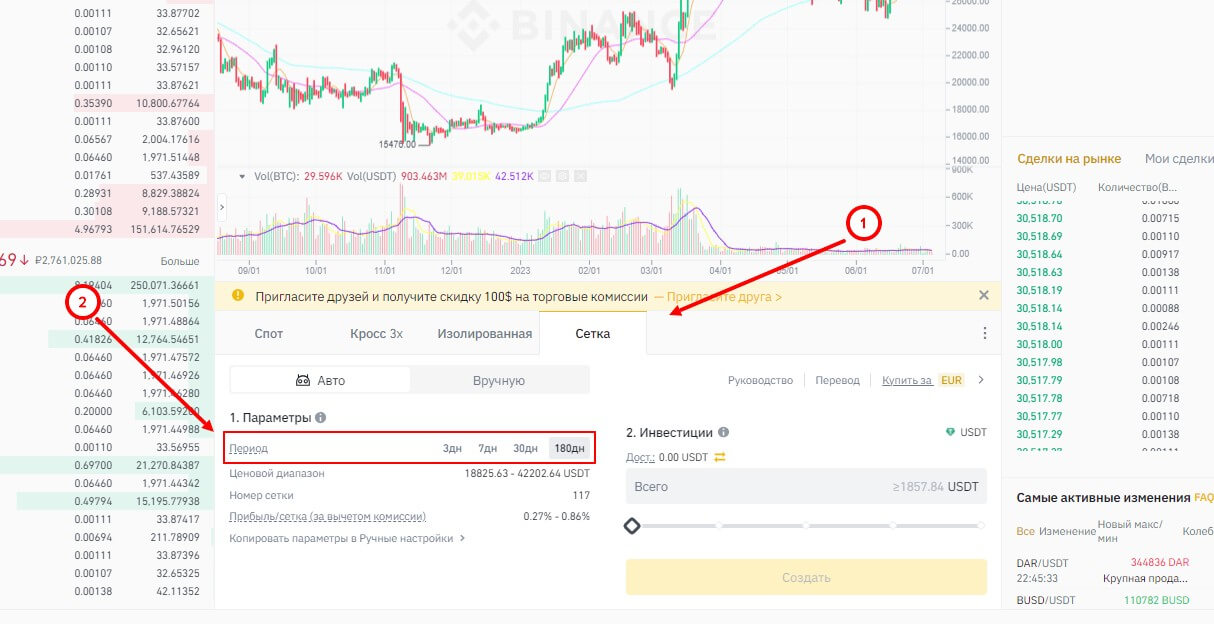
Task: Open the three-dot menu of the order panel
Action: point(984,333)
